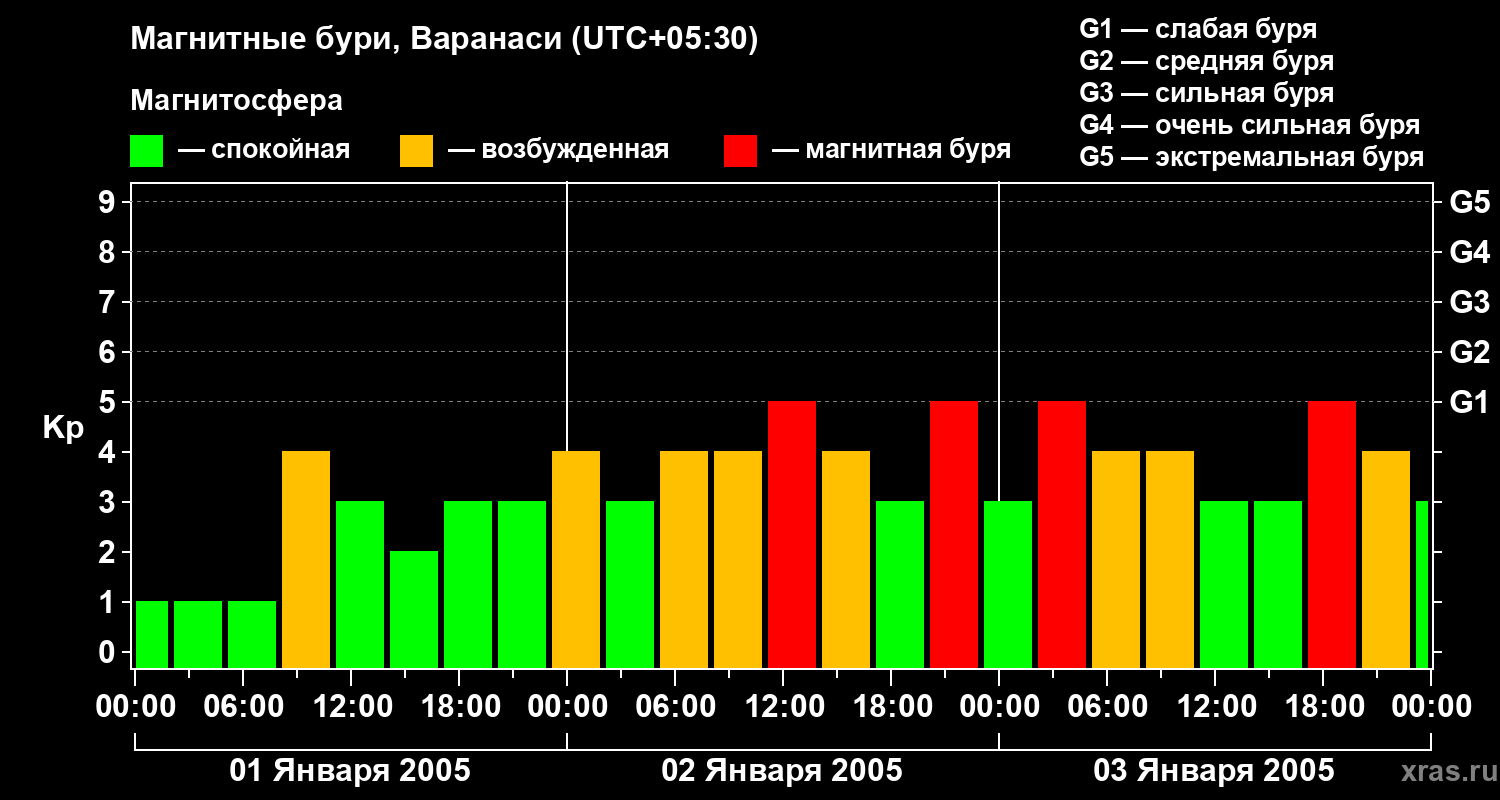This screenshot has width=1500, height=800.
Task: Click the '01 Января 2005' date label
Action: coord(350,771)
